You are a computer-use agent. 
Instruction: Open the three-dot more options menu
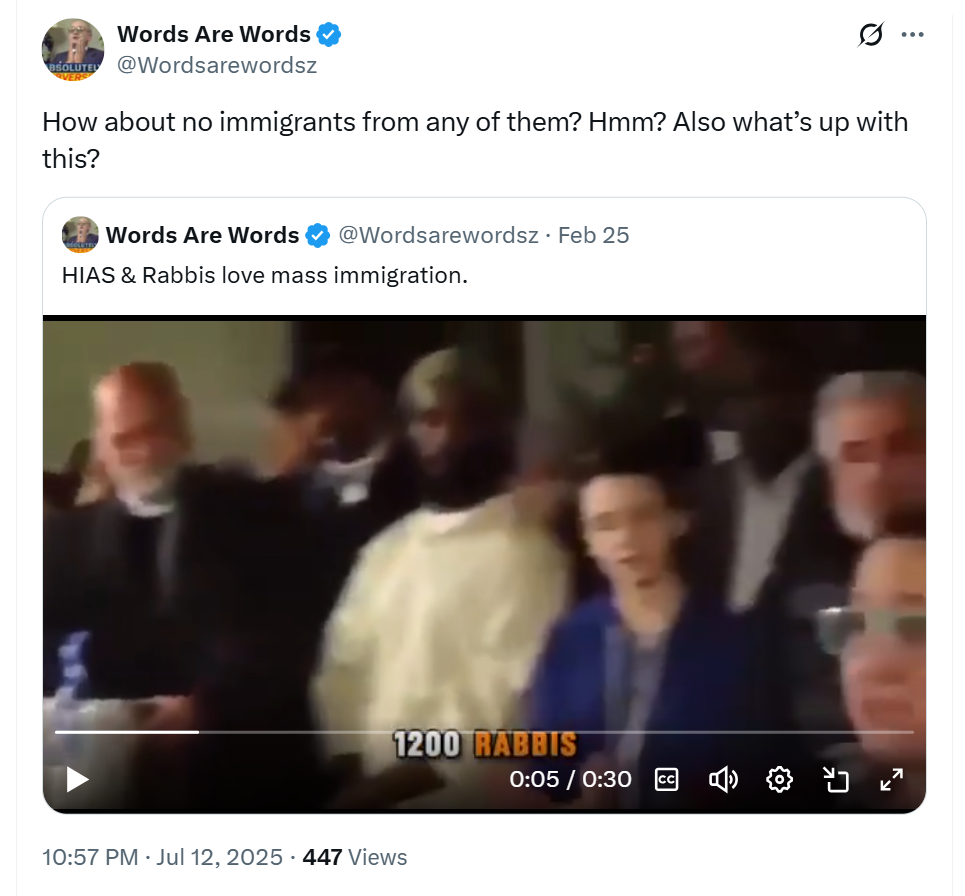tap(912, 34)
